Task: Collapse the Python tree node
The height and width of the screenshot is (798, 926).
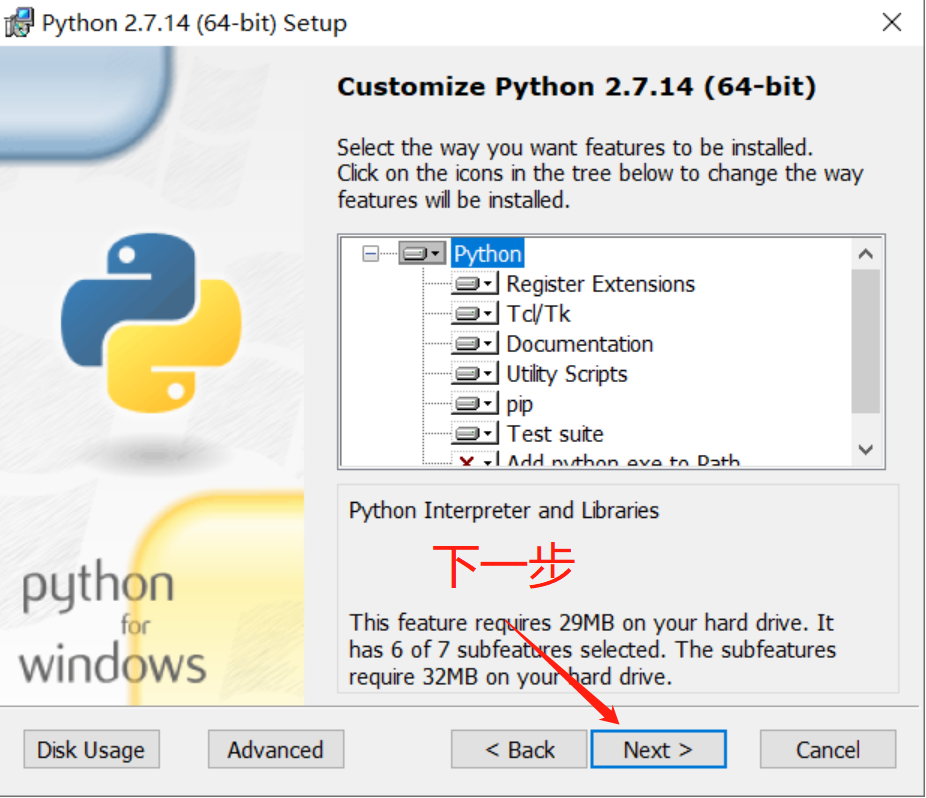Action: [x=370, y=254]
